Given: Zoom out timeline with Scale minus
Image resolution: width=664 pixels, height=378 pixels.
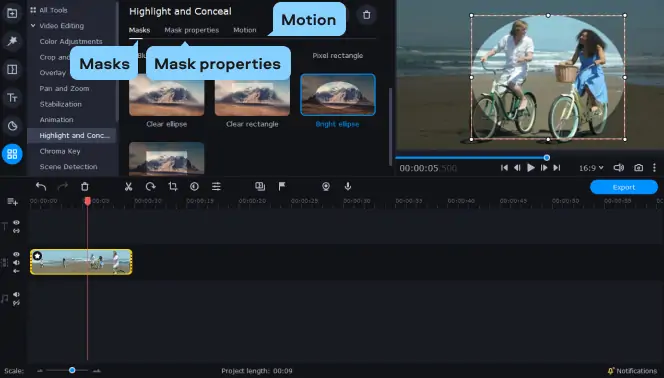Looking at the screenshot, I should coord(40,371).
